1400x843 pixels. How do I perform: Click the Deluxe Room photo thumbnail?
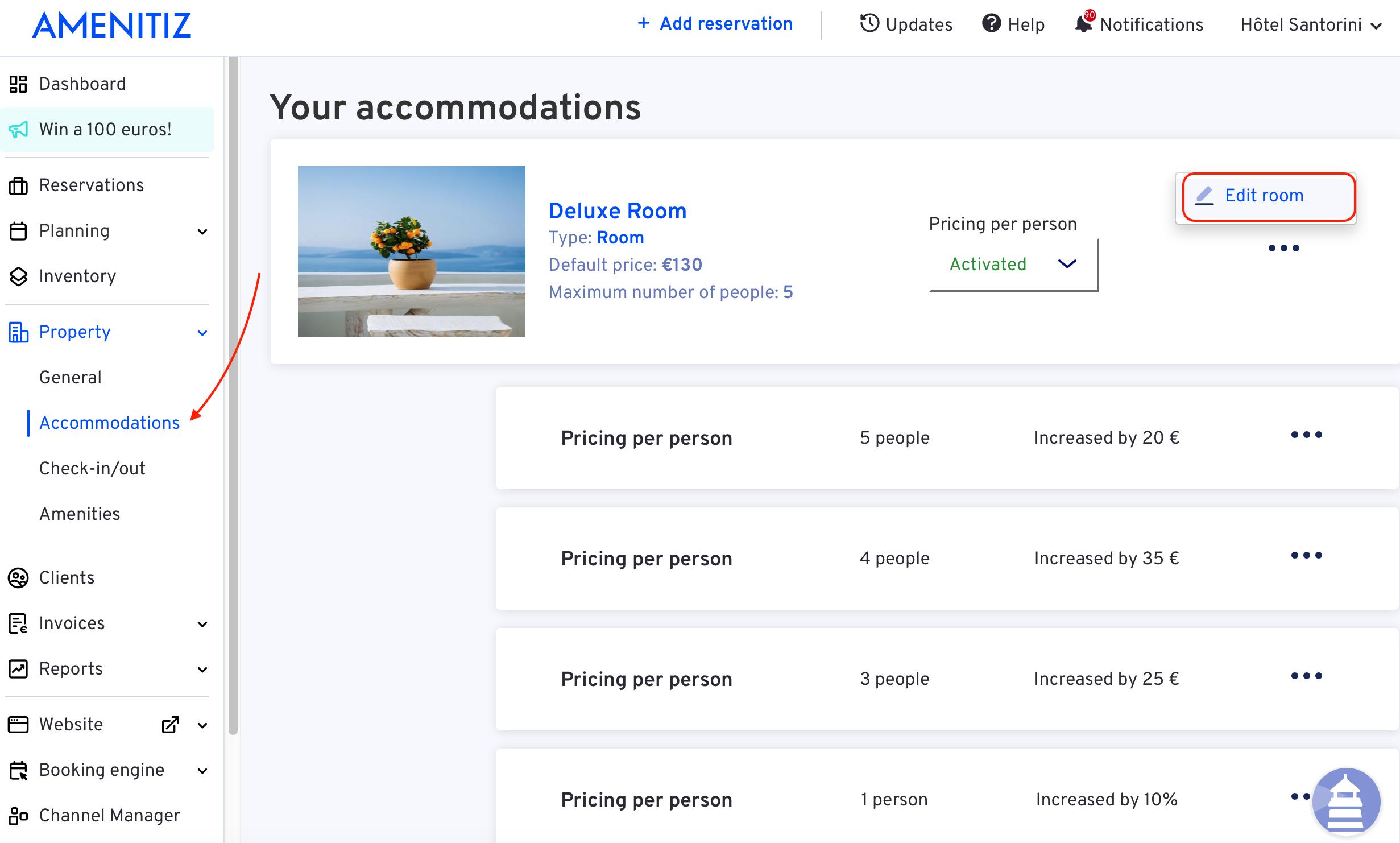click(412, 251)
